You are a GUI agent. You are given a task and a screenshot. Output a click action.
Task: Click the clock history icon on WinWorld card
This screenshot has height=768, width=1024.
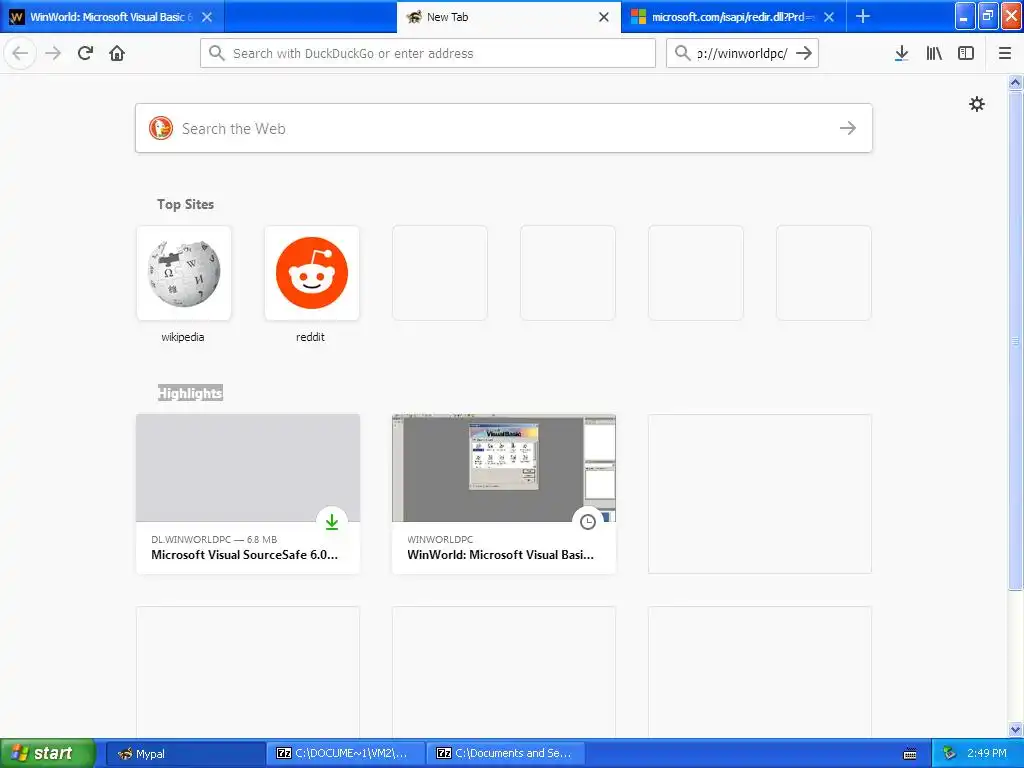[588, 522]
